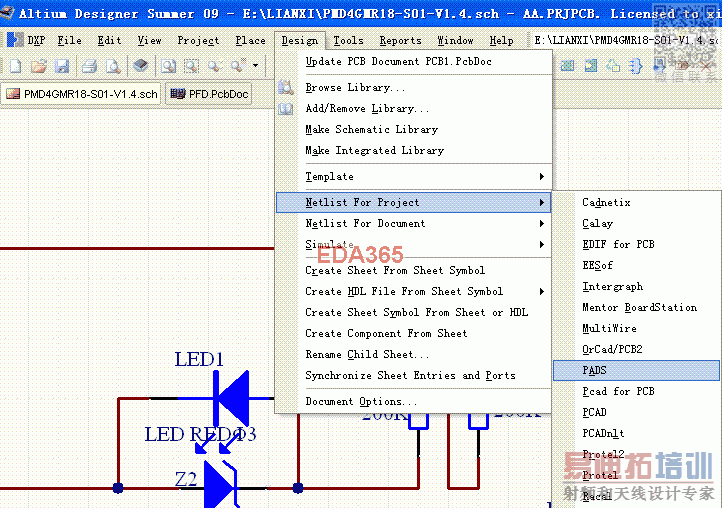The image size is (722, 508).
Task: Open the Tools menu
Action: tap(348, 41)
